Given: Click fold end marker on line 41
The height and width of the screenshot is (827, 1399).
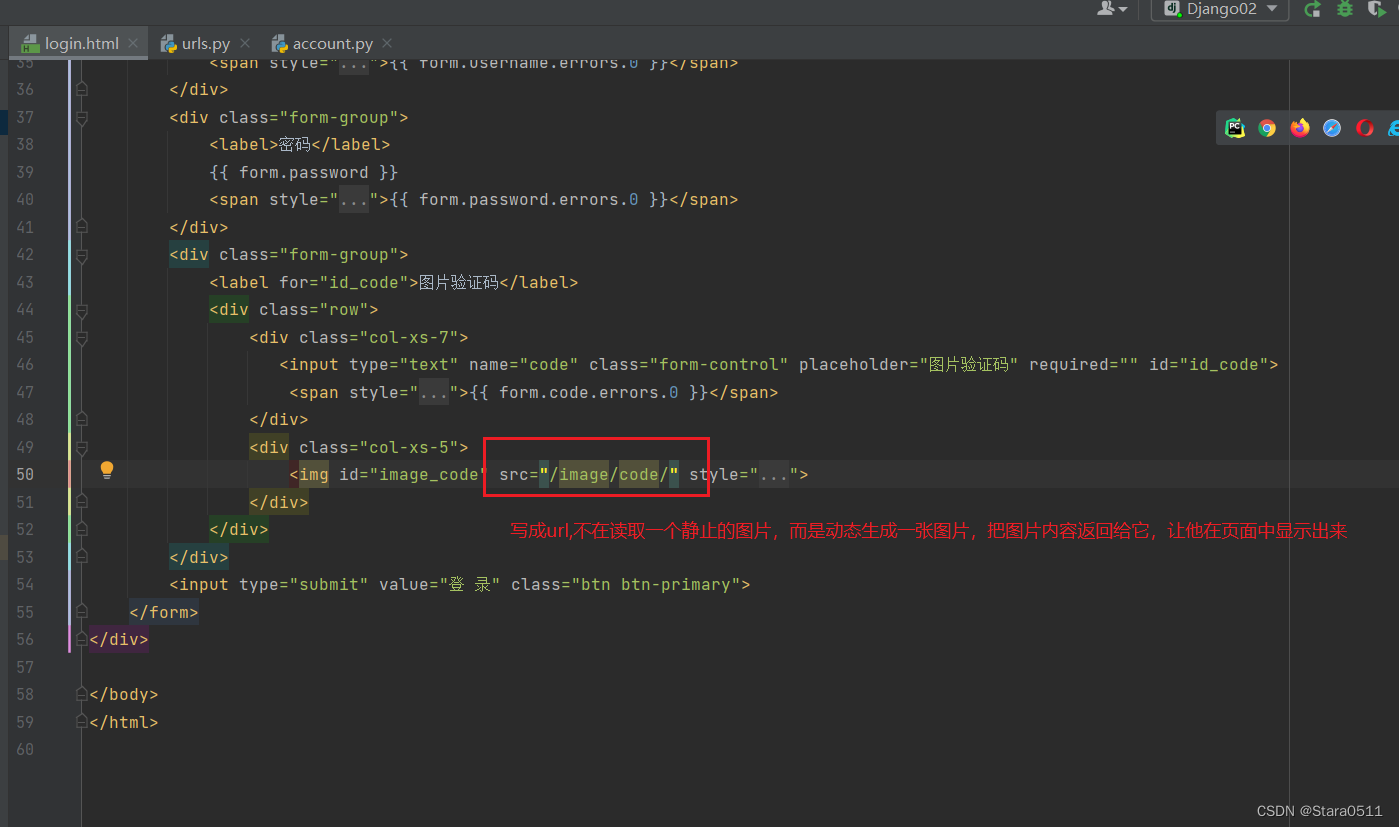Looking at the screenshot, I should click(x=82, y=227).
